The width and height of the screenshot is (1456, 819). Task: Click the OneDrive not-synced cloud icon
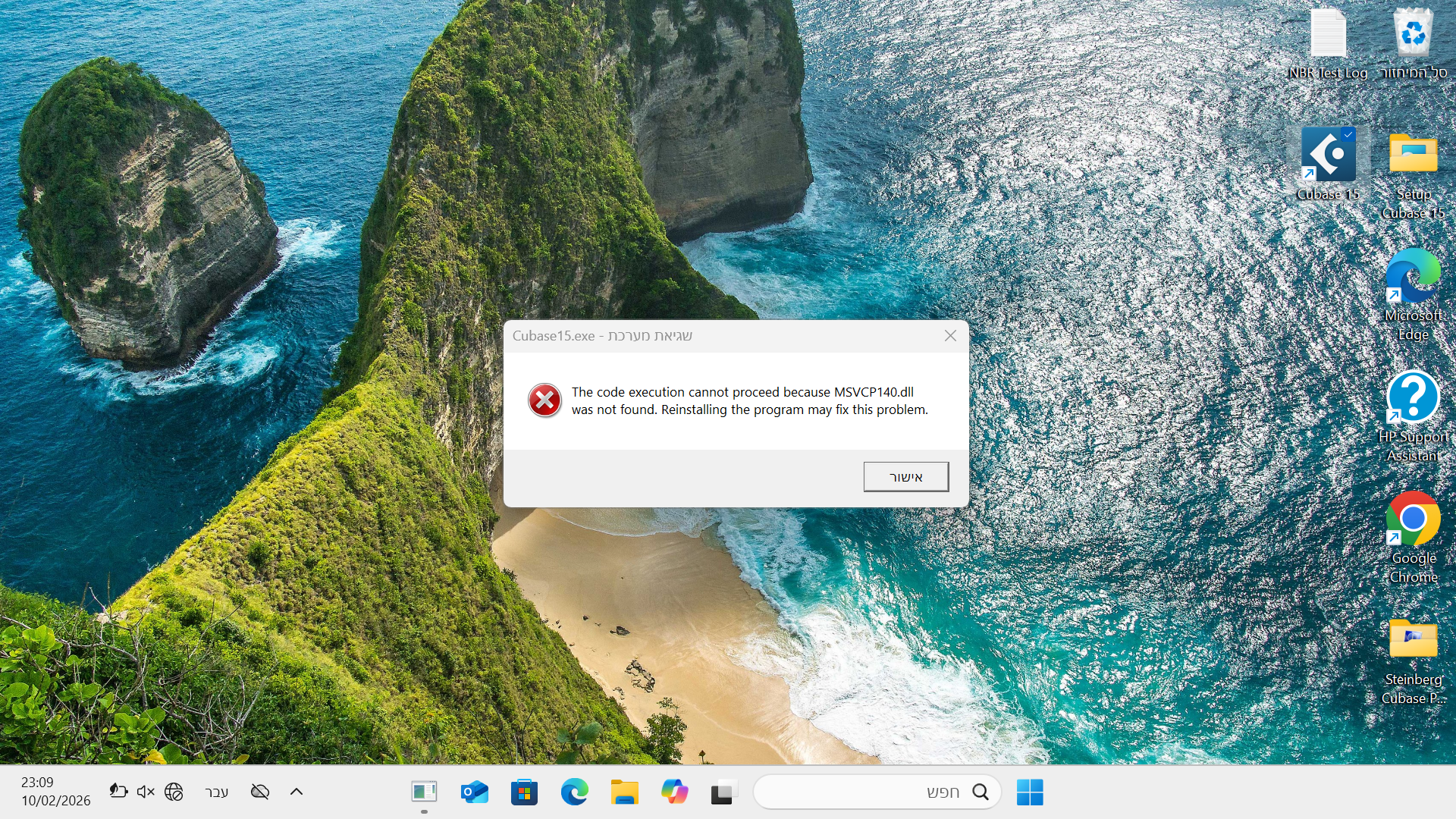pos(260,792)
